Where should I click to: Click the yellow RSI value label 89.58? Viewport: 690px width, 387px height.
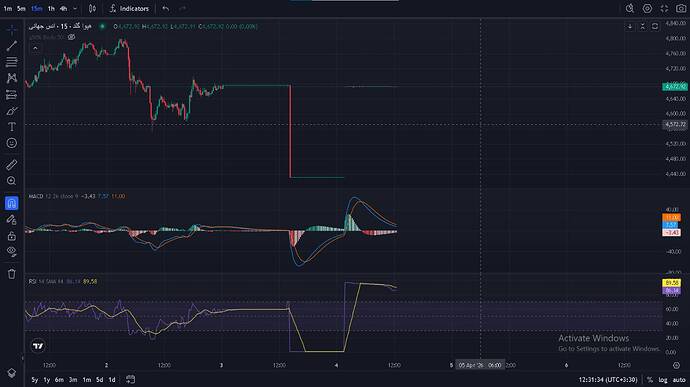pos(672,283)
